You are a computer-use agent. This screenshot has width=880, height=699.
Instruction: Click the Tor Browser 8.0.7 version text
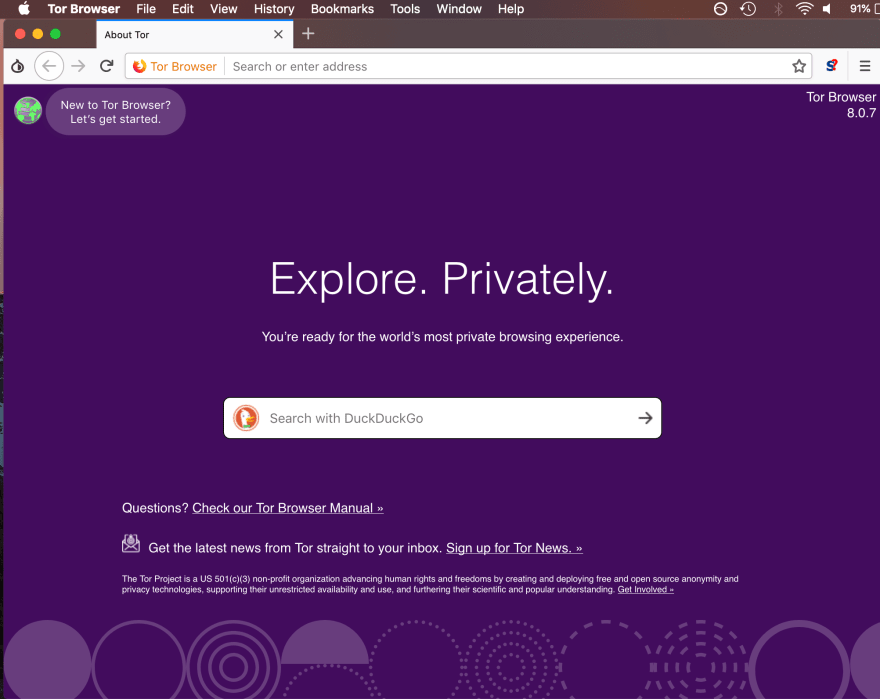(841, 105)
